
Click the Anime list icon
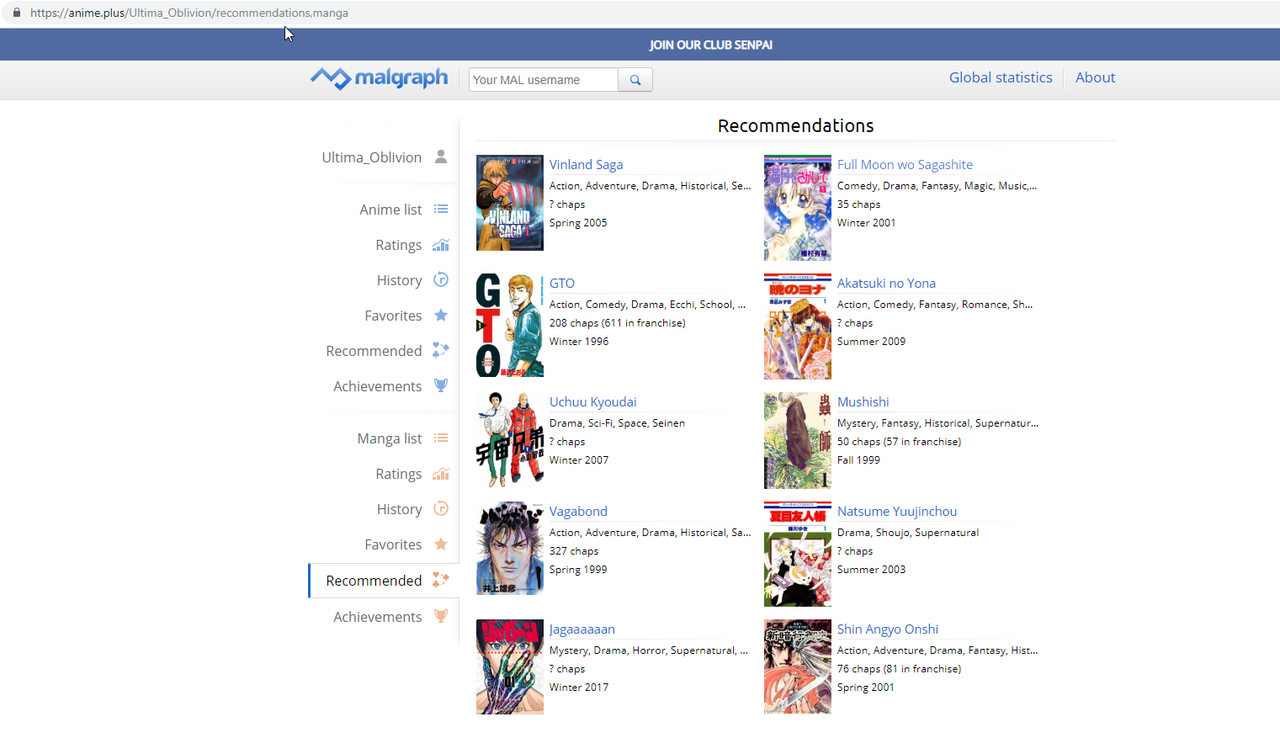click(x=441, y=210)
